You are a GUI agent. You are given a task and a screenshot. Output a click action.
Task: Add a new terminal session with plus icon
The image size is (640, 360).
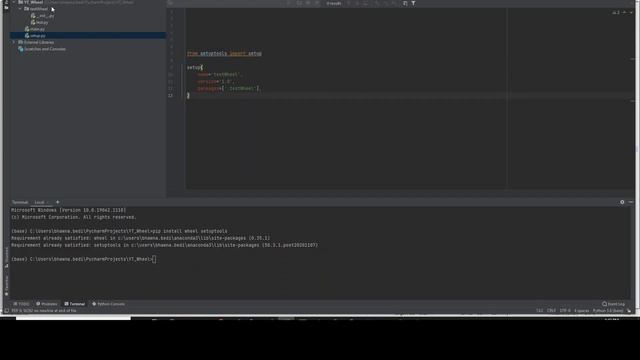[x=58, y=202]
